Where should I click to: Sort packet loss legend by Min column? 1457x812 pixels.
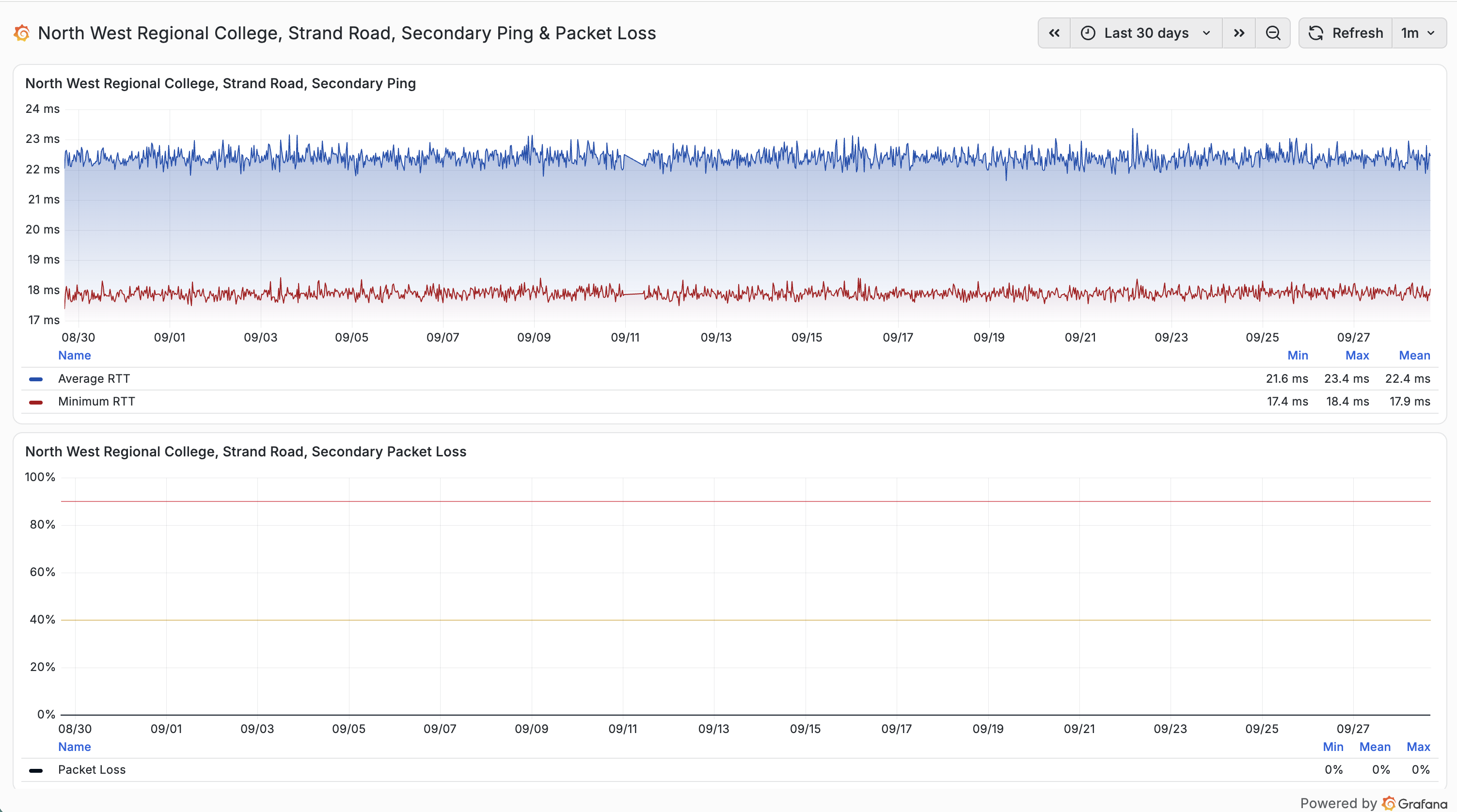pos(1332,747)
